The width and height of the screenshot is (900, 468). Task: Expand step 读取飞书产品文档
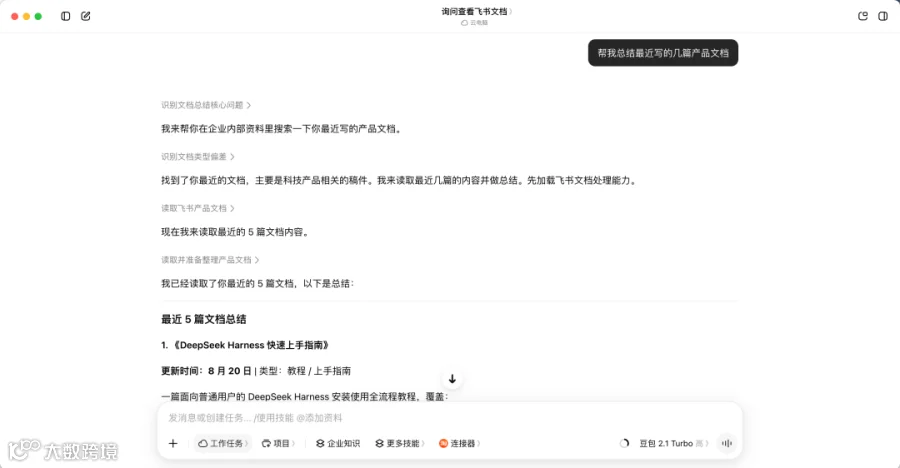tap(197, 208)
